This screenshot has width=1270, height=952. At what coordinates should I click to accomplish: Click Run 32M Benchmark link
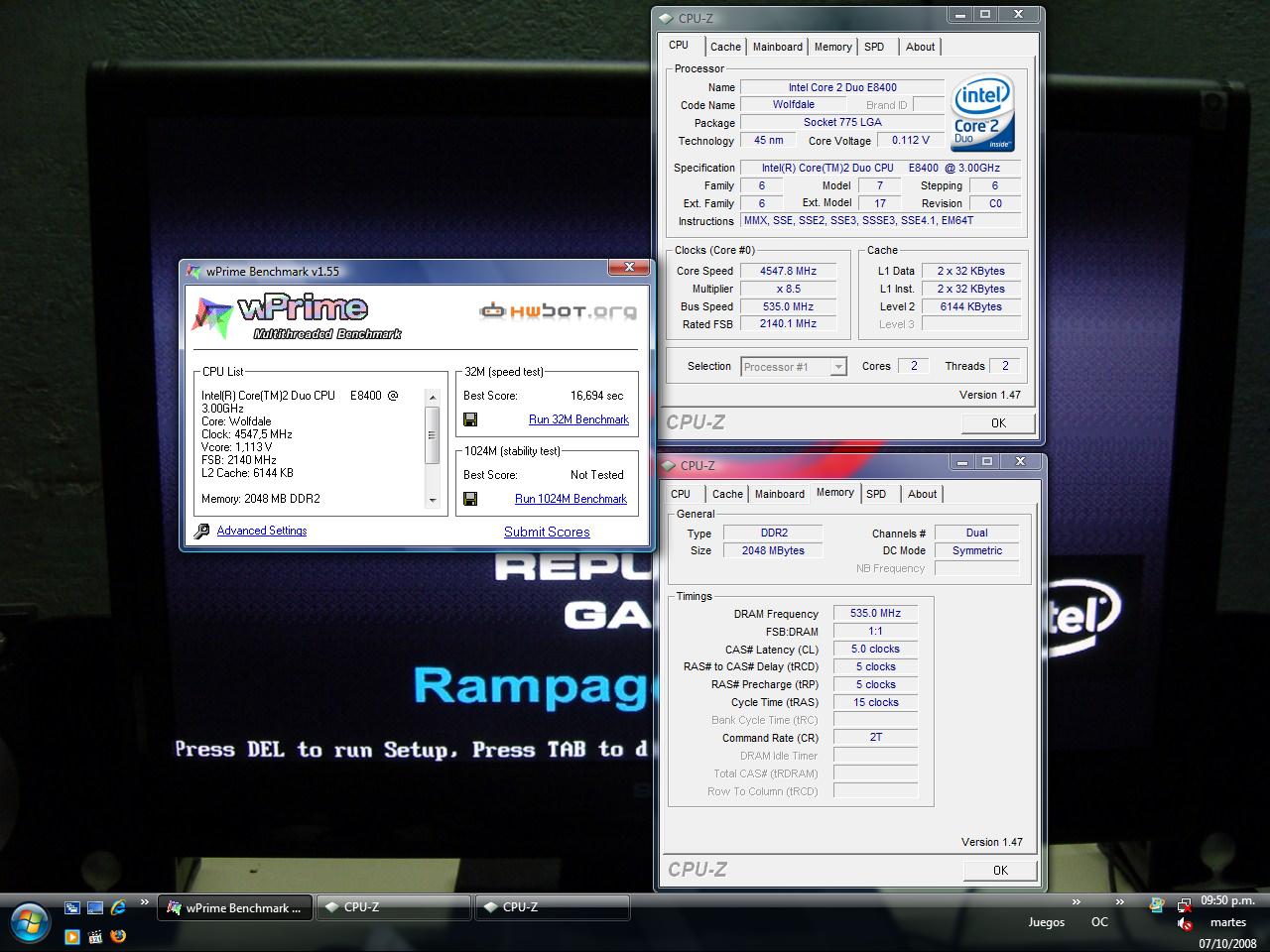click(578, 419)
